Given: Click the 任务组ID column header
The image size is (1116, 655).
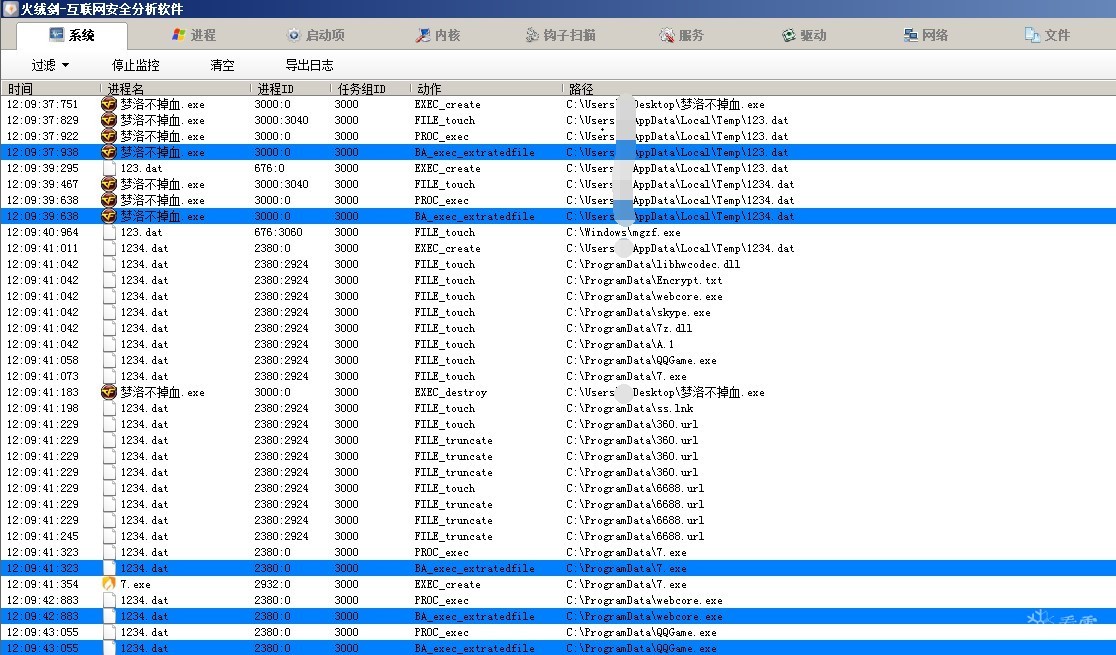Looking at the screenshot, I should 371,89.
